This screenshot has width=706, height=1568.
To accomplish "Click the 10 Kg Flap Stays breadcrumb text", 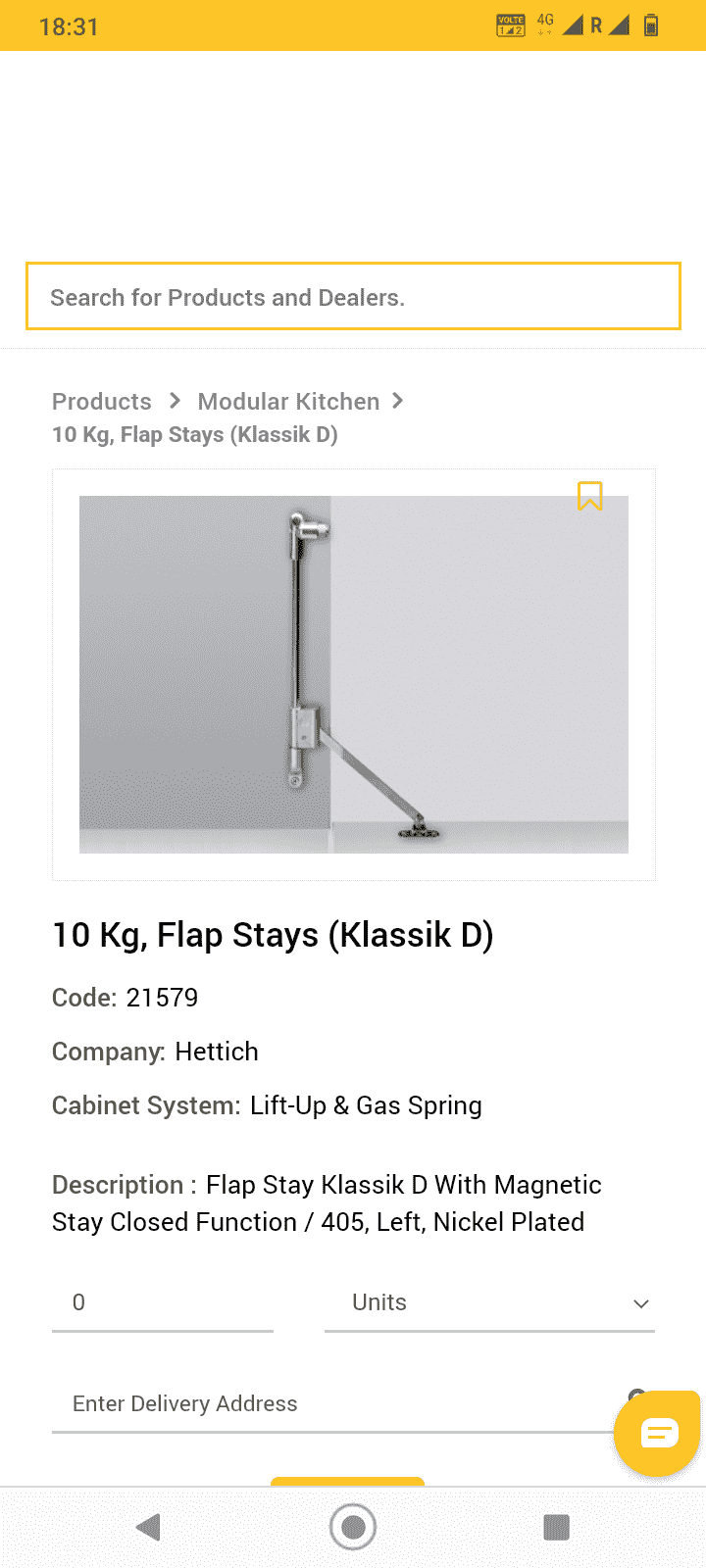I will (195, 435).
